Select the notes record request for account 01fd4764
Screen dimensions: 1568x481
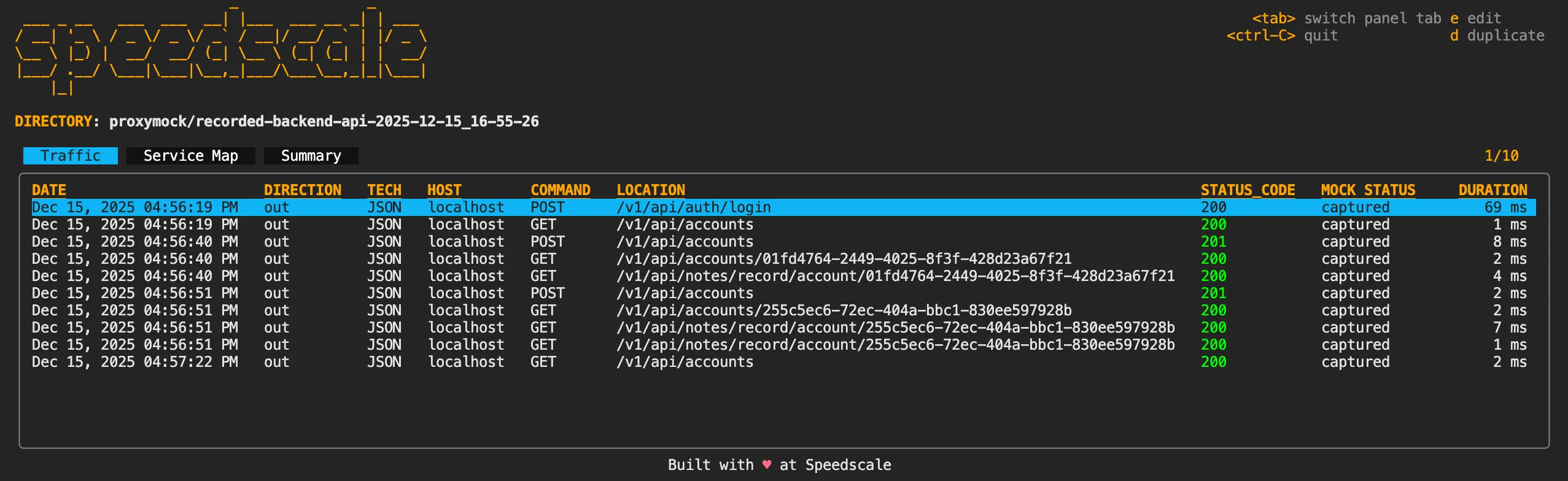[896, 276]
